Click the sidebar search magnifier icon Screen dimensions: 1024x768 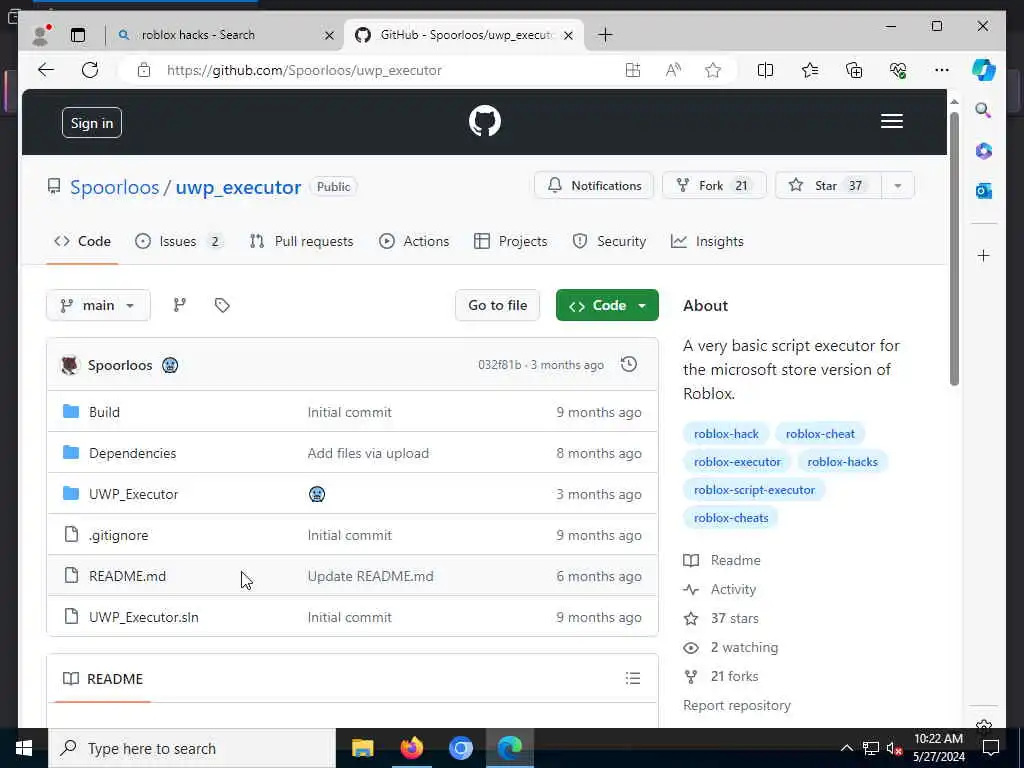(x=984, y=110)
